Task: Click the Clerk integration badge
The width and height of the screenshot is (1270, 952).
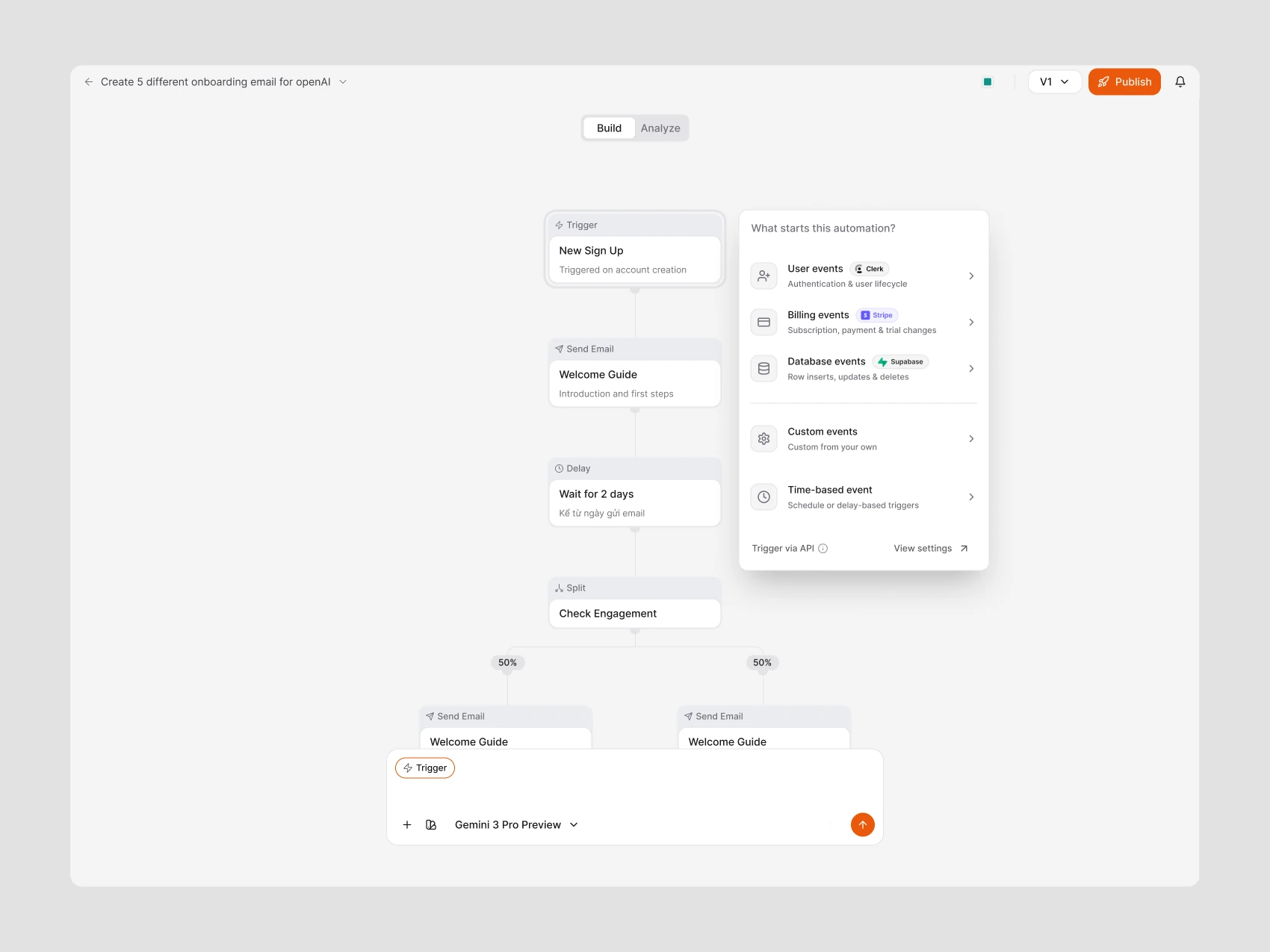Action: click(870, 269)
